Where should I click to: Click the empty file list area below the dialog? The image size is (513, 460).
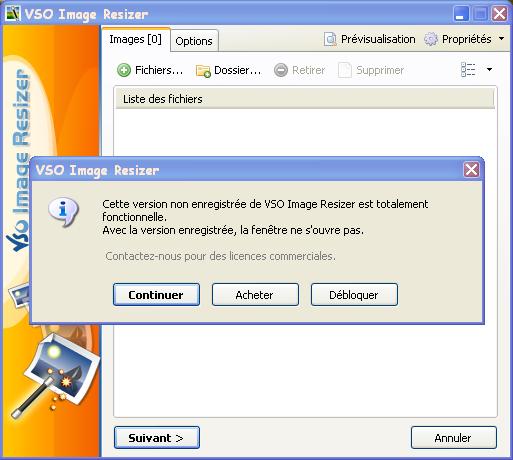(x=305, y=370)
